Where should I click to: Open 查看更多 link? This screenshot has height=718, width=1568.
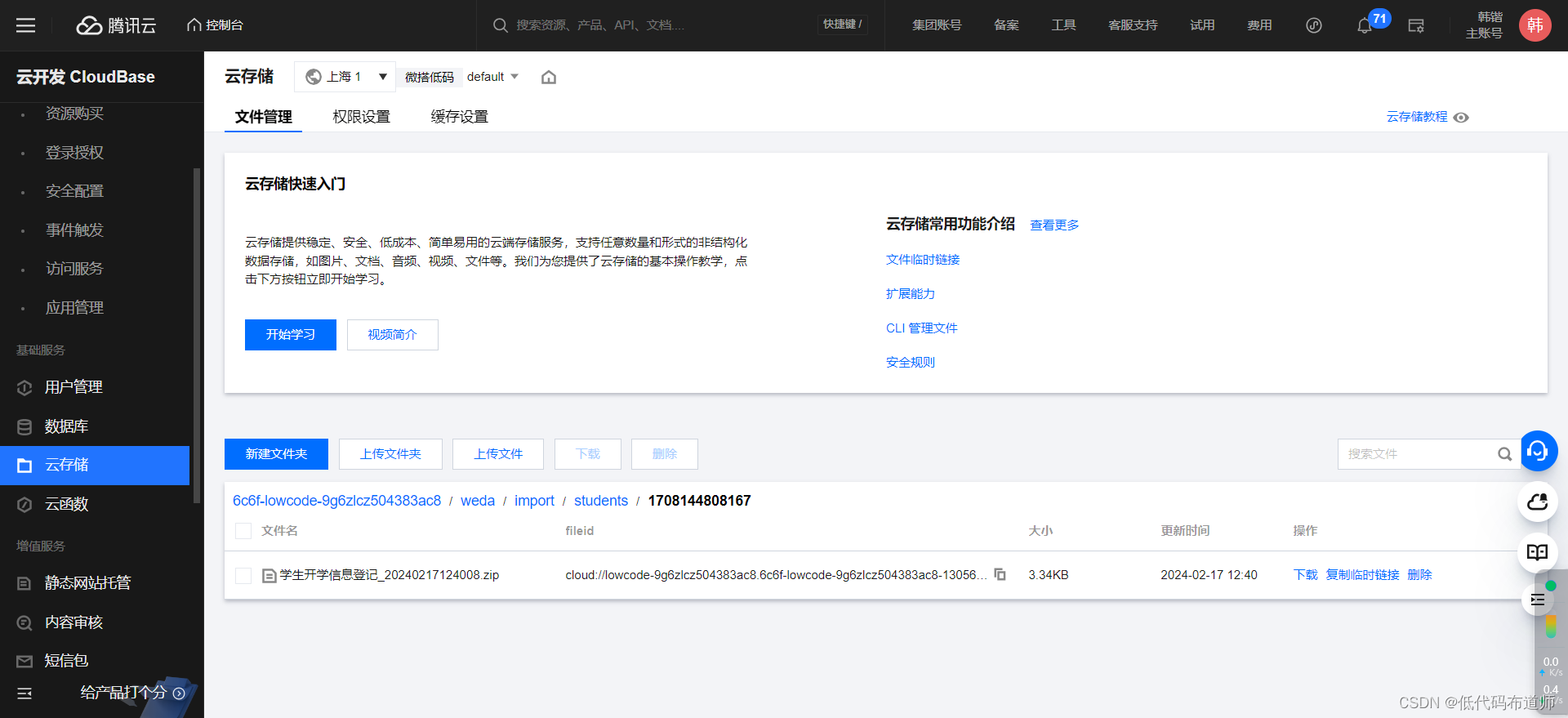(x=1054, y=225)
